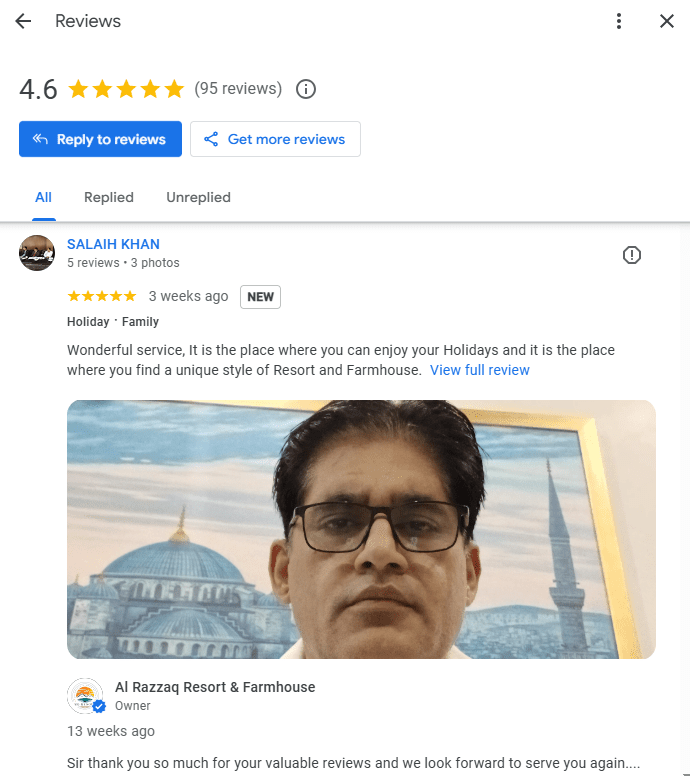
Task: Click the Get more reviews button
Action: 275,139
